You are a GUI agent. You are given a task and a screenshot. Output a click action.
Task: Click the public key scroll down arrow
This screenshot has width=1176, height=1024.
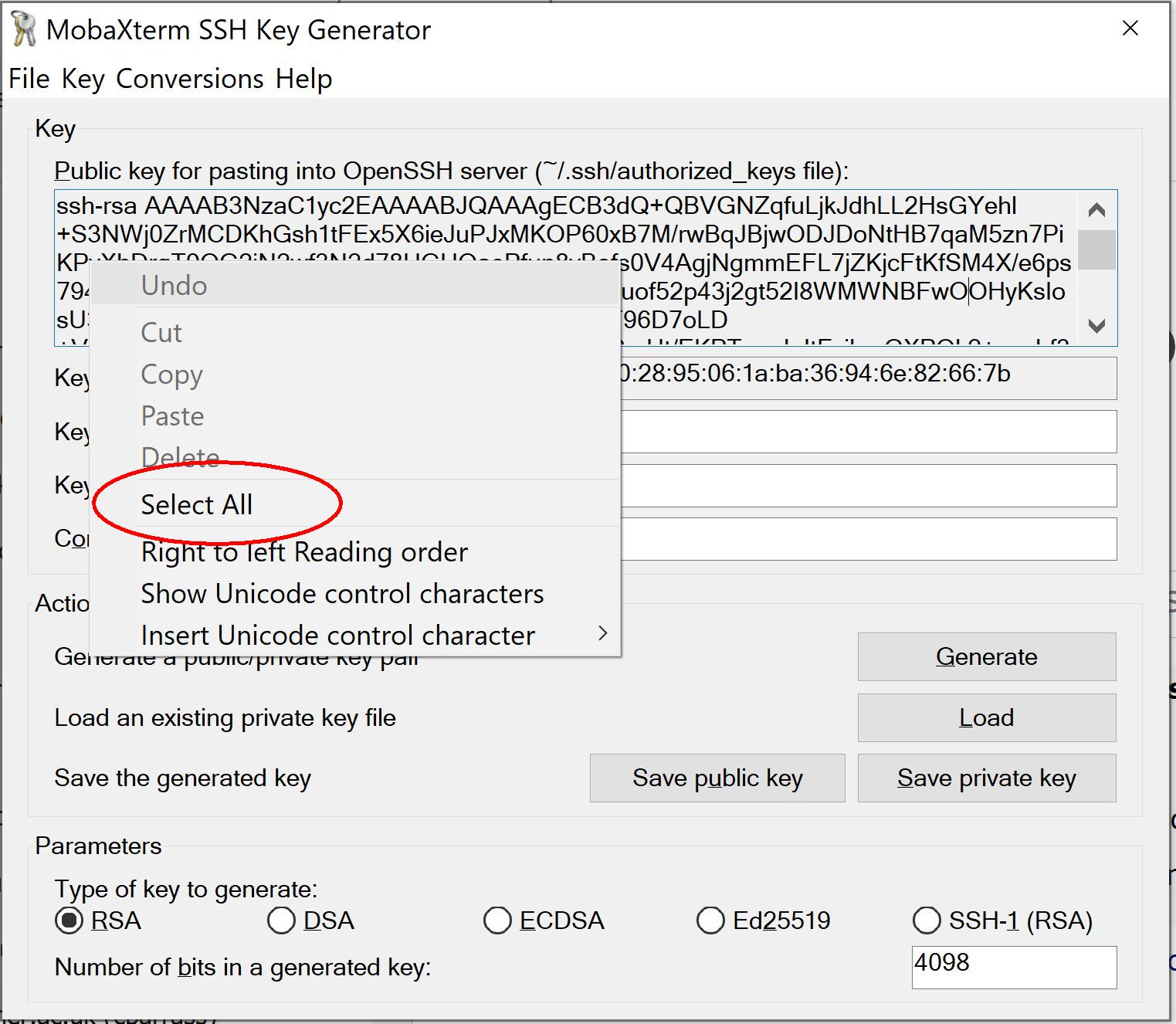[1096, 326]
